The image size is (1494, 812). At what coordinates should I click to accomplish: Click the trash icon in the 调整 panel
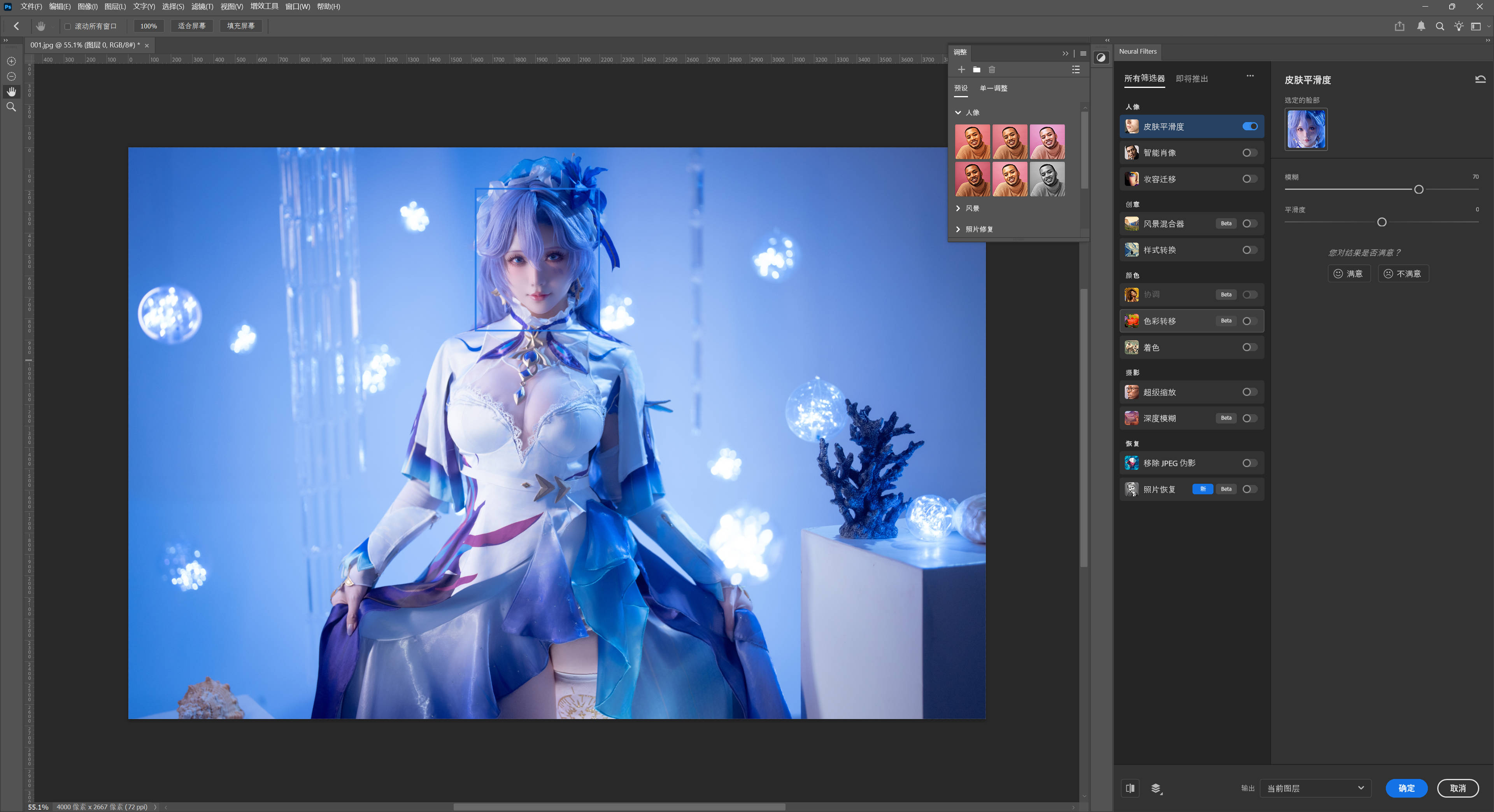coord(992,70)
